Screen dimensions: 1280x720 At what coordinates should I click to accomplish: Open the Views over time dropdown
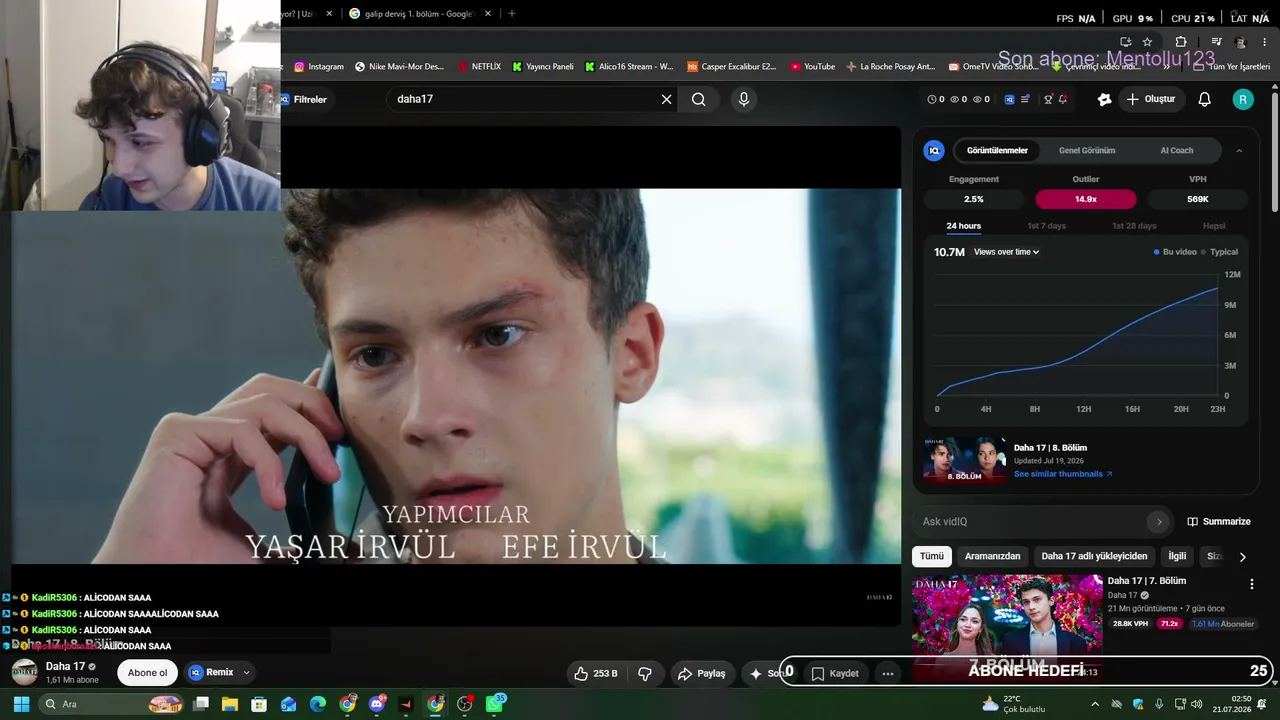pyautogui.click(x=1007, y=252)
